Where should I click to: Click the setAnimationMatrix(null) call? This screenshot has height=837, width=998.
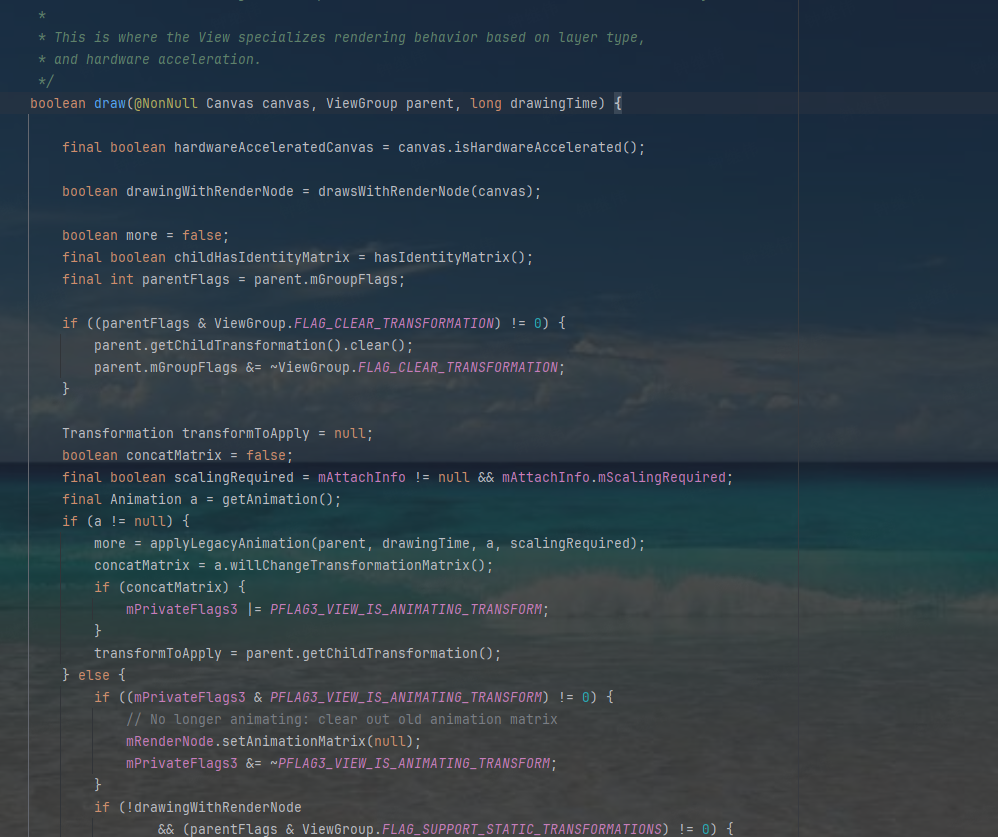(x=318, y=742)
